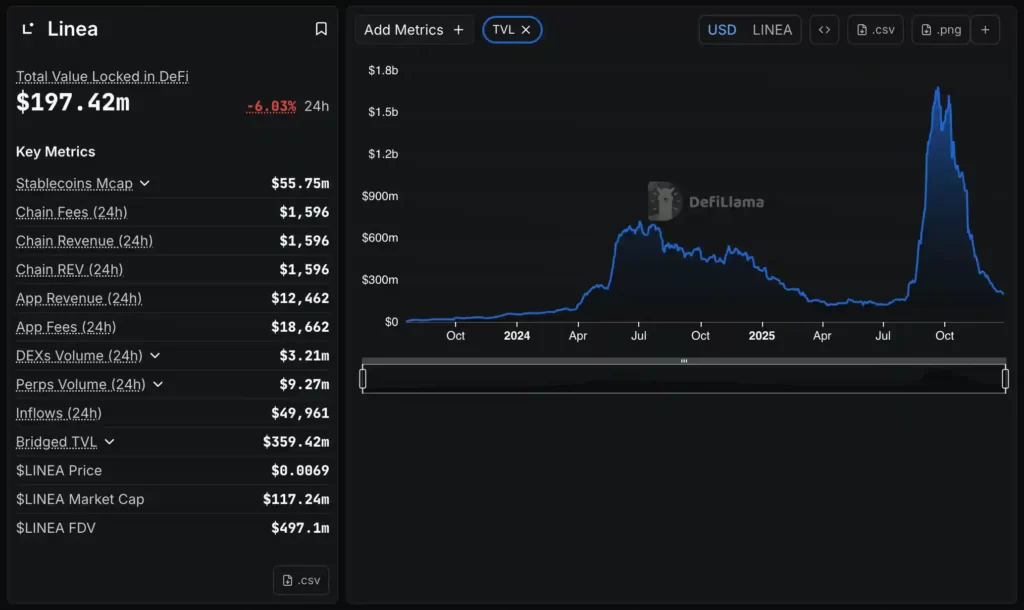Open the embed code icon button
Image resolution: width=1024 pixels, height=610 pixels.
coord(824,30)
